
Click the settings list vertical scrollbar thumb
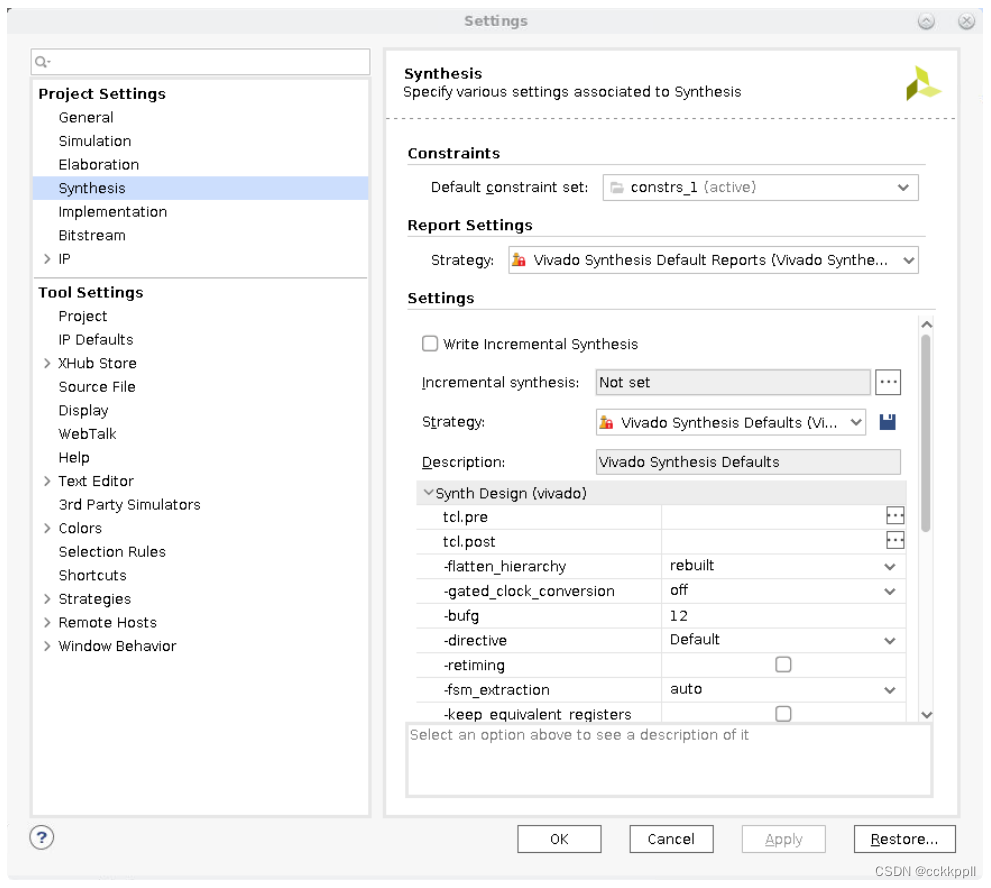926,433
